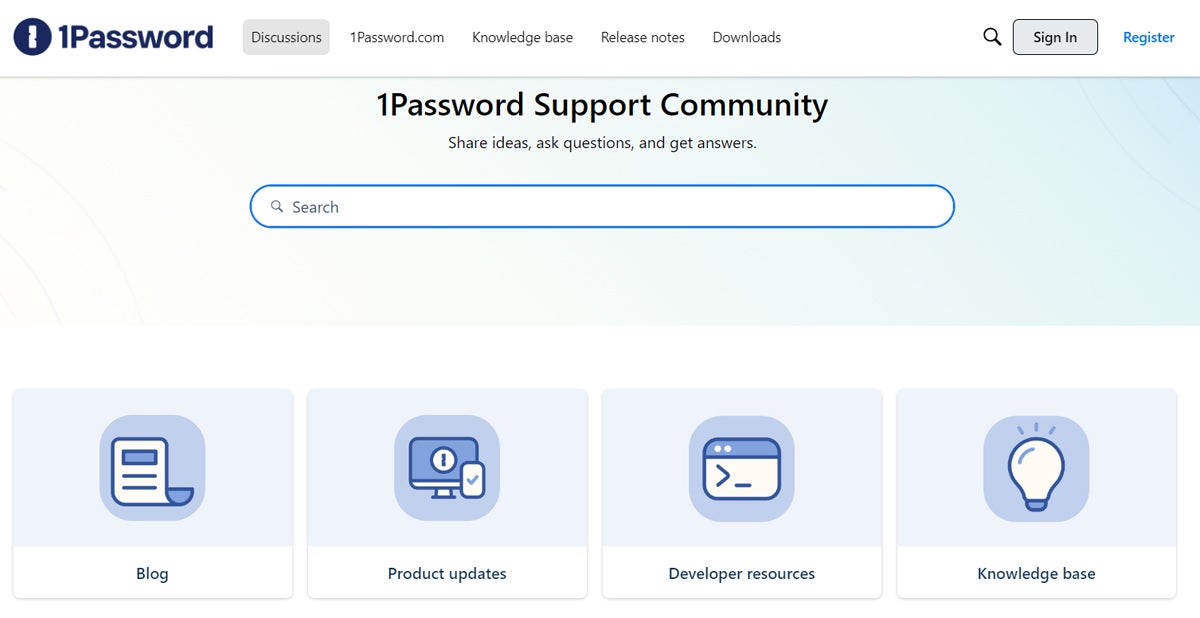Open the Blog scroll document icon

coord(152,468)
